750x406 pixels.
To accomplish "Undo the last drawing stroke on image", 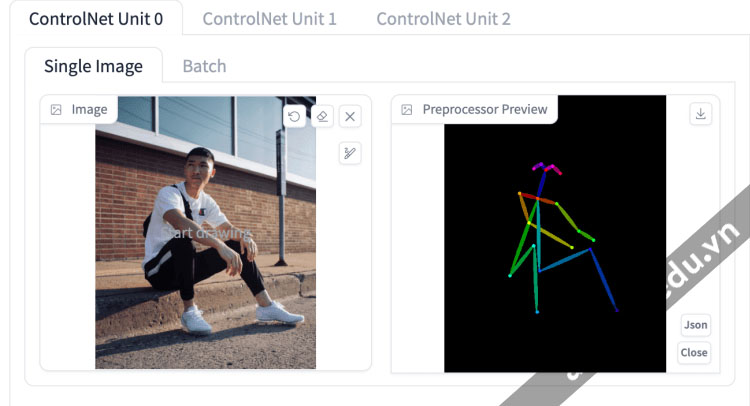I will coord(294,116).
